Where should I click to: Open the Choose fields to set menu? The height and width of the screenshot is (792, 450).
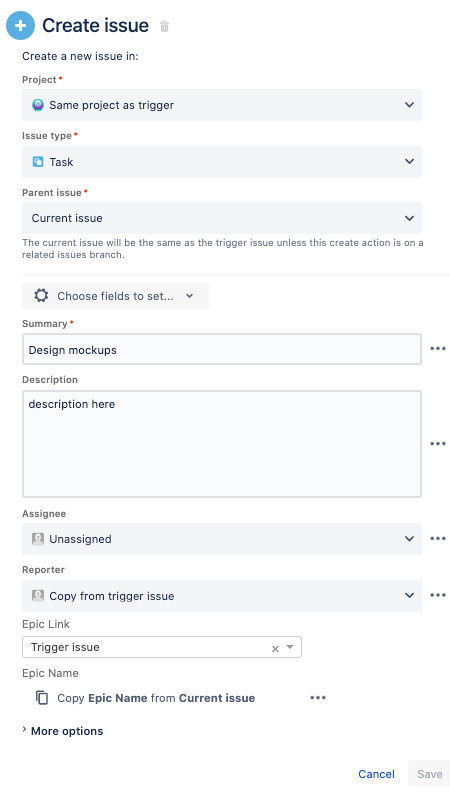[115, 296]
